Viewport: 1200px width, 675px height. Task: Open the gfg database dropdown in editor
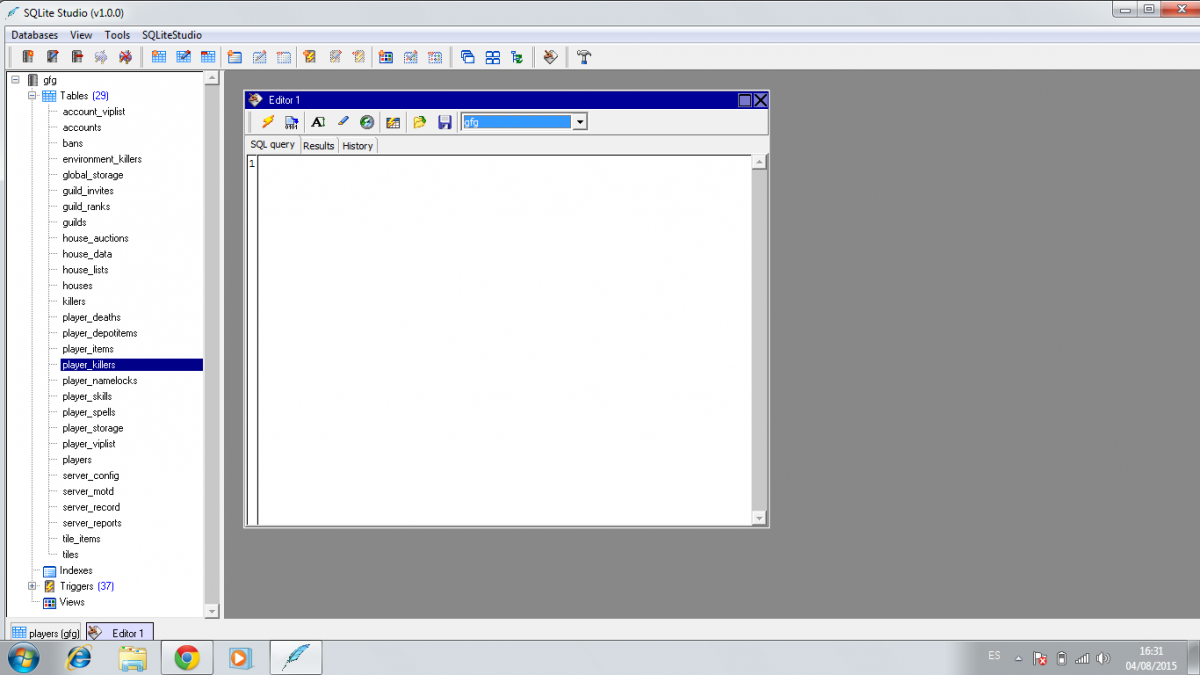click(x=579, y=122)
